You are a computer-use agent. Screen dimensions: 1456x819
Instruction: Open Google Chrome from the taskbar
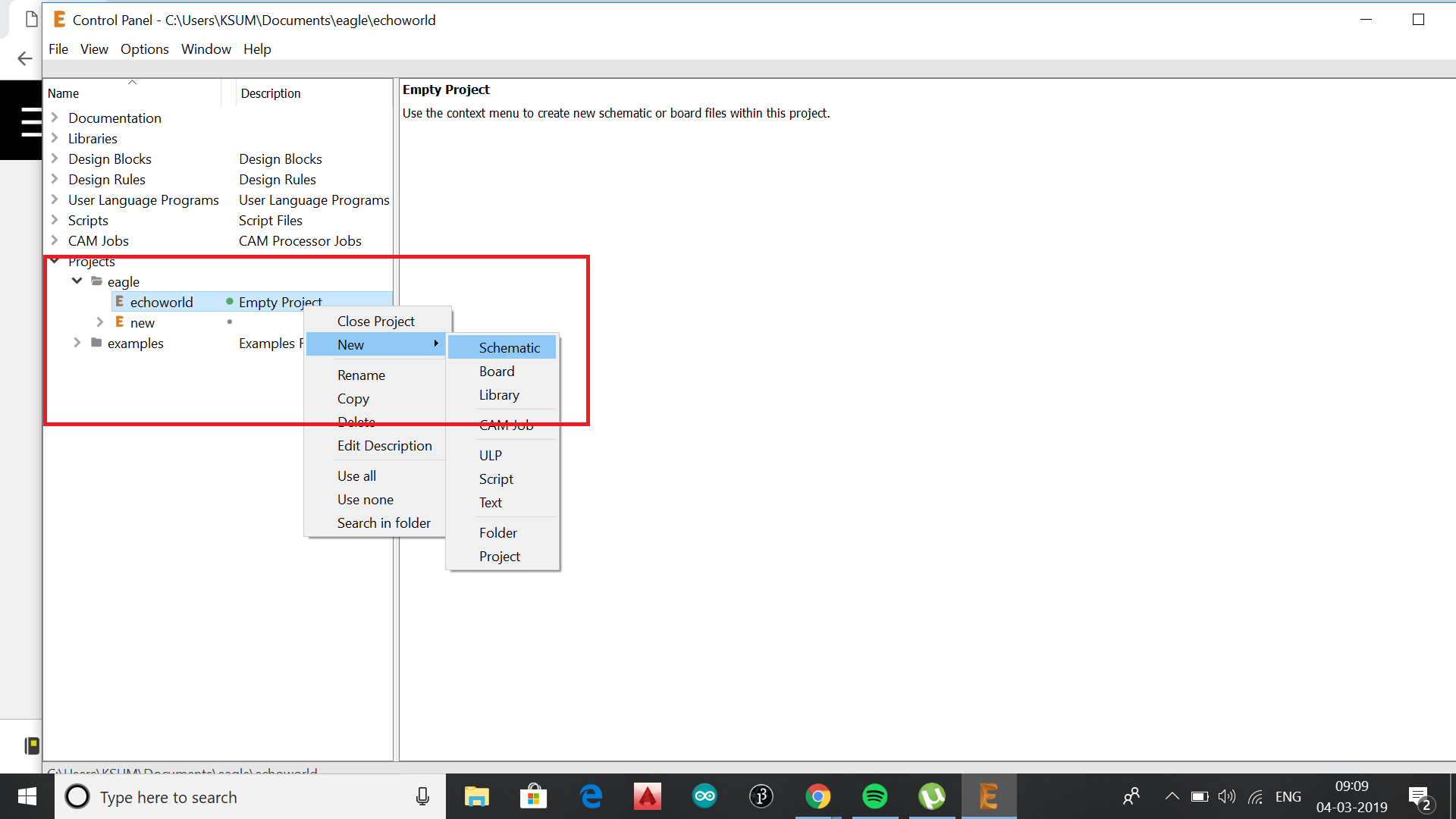pos(817,796)
